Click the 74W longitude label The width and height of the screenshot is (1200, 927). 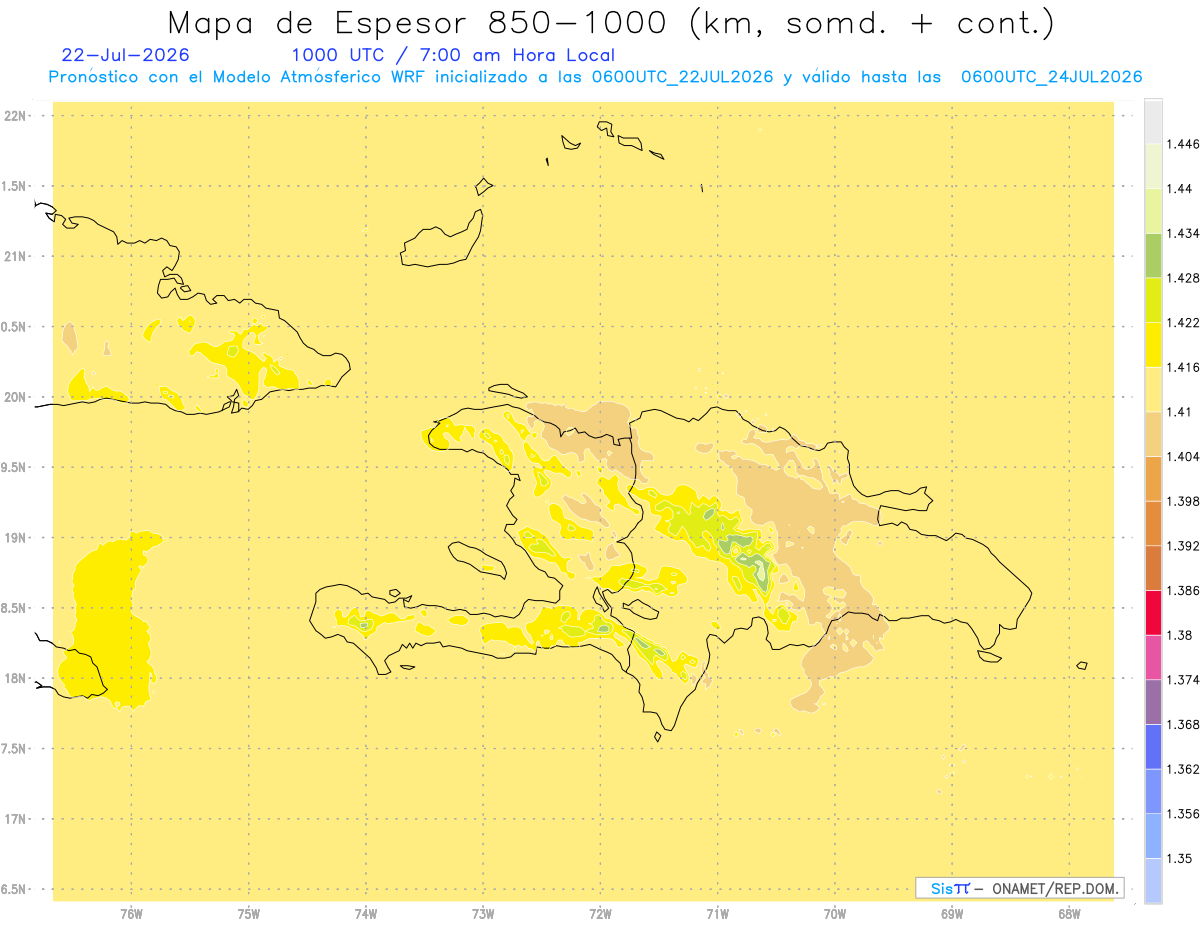(x=365, y=914)
